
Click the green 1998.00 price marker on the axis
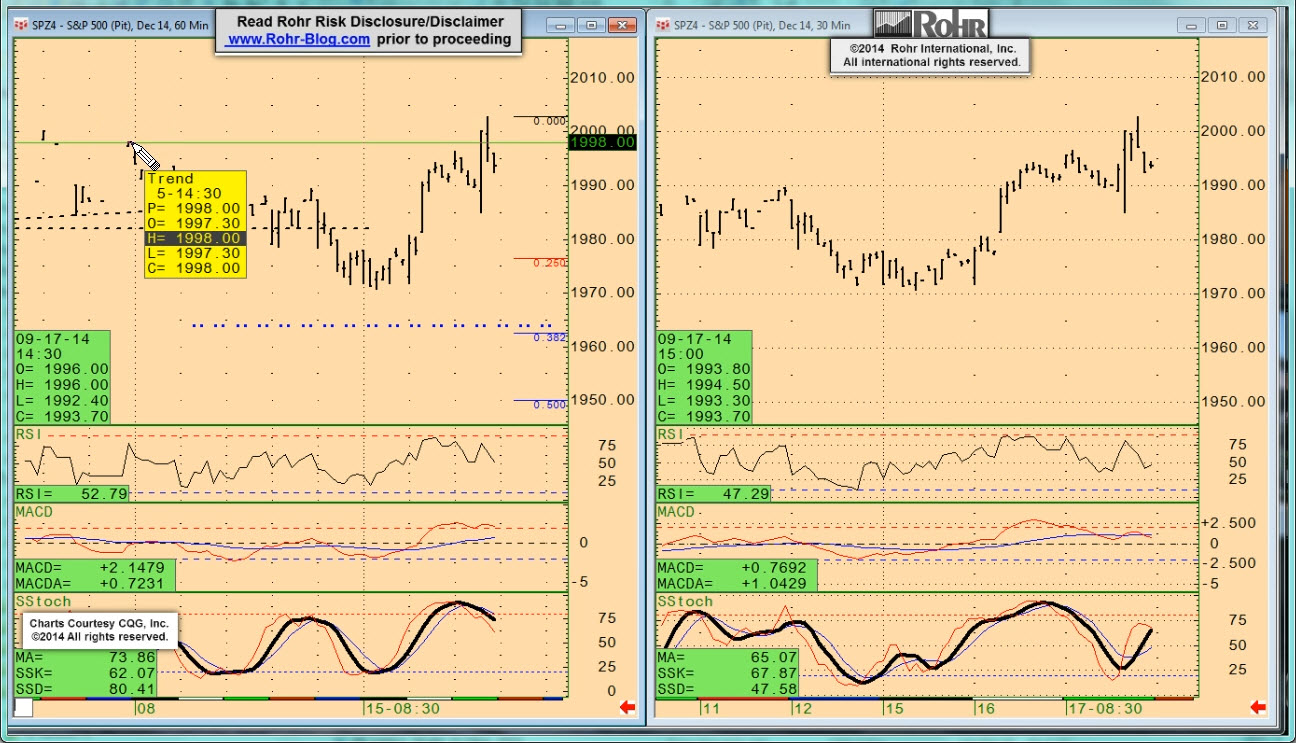(602, 142)
